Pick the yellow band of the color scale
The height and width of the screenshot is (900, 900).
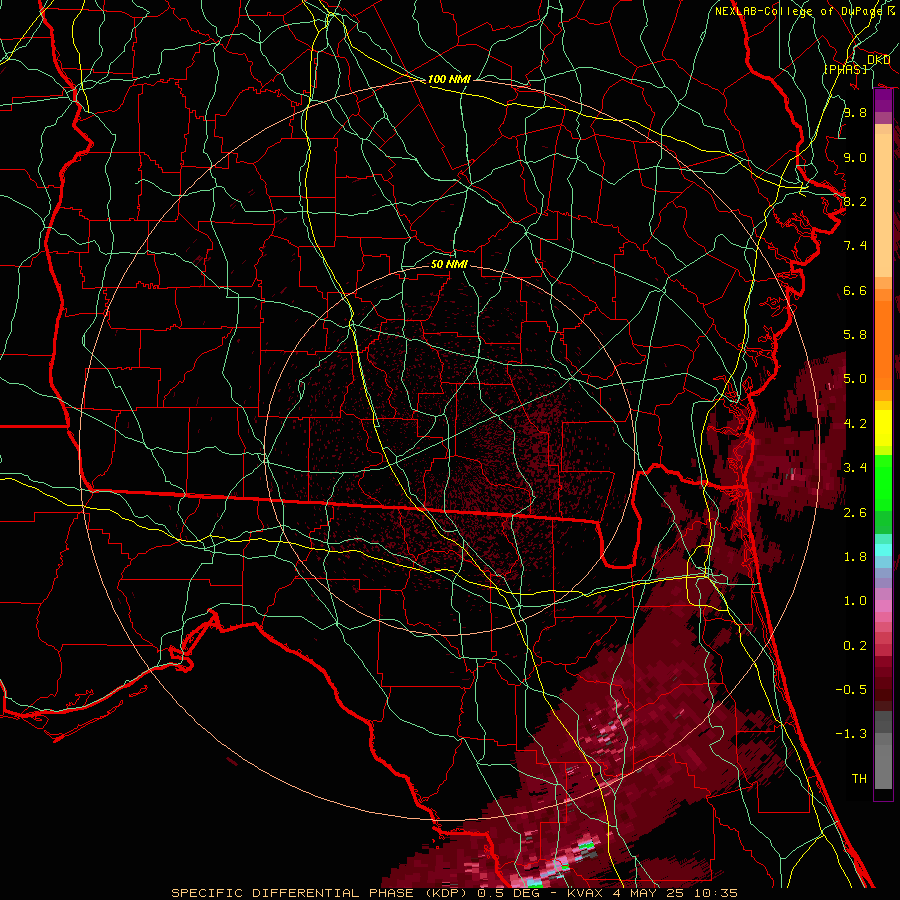point(883,428)
